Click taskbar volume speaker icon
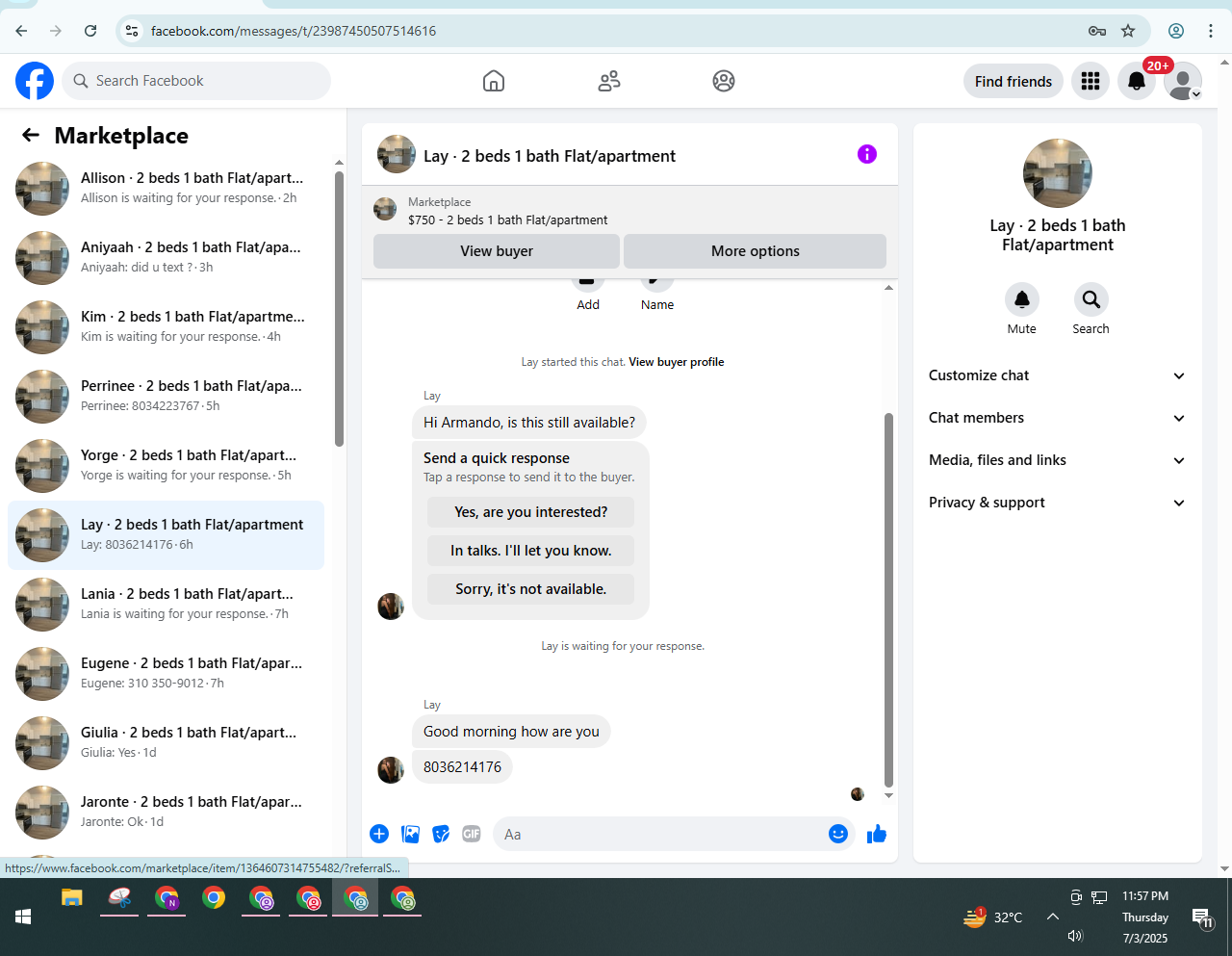The height and width of the screenshot is (956, 1232). [x=1075, y=936]
